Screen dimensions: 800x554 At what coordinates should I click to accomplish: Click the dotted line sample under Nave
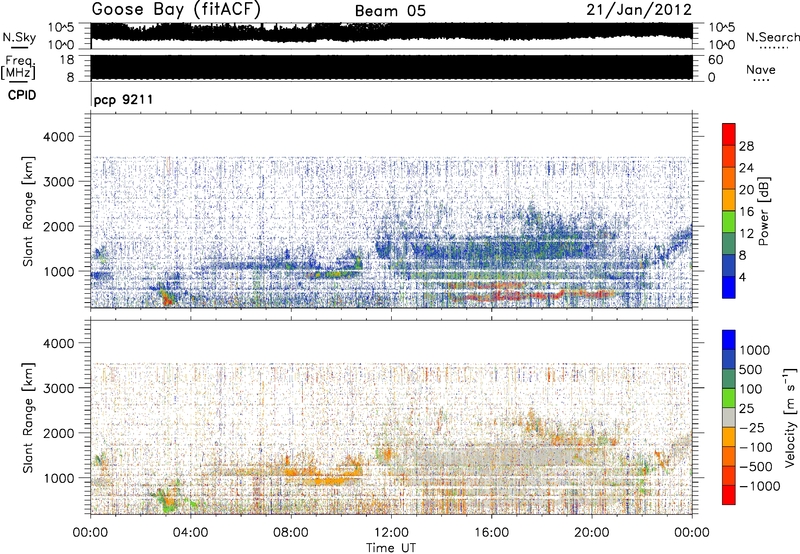click(x=761, y=81)
